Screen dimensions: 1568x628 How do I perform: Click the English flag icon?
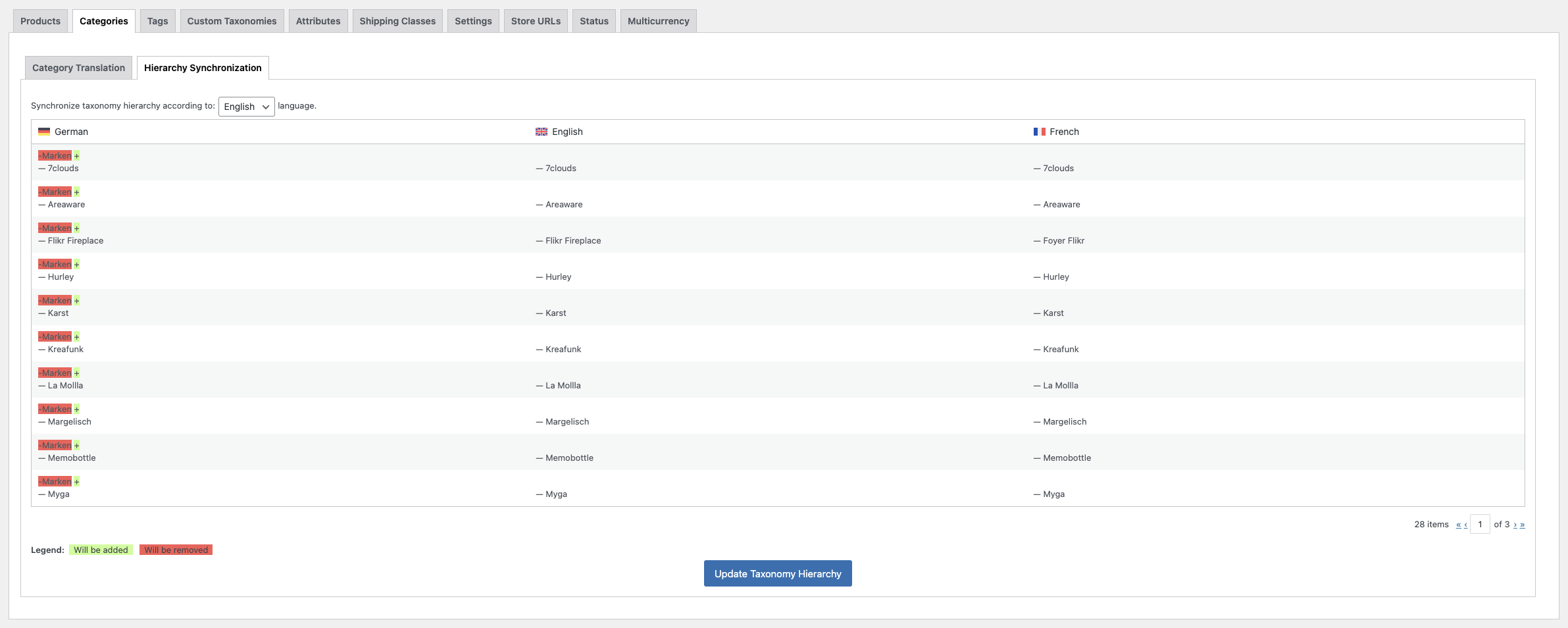(542, 132)
